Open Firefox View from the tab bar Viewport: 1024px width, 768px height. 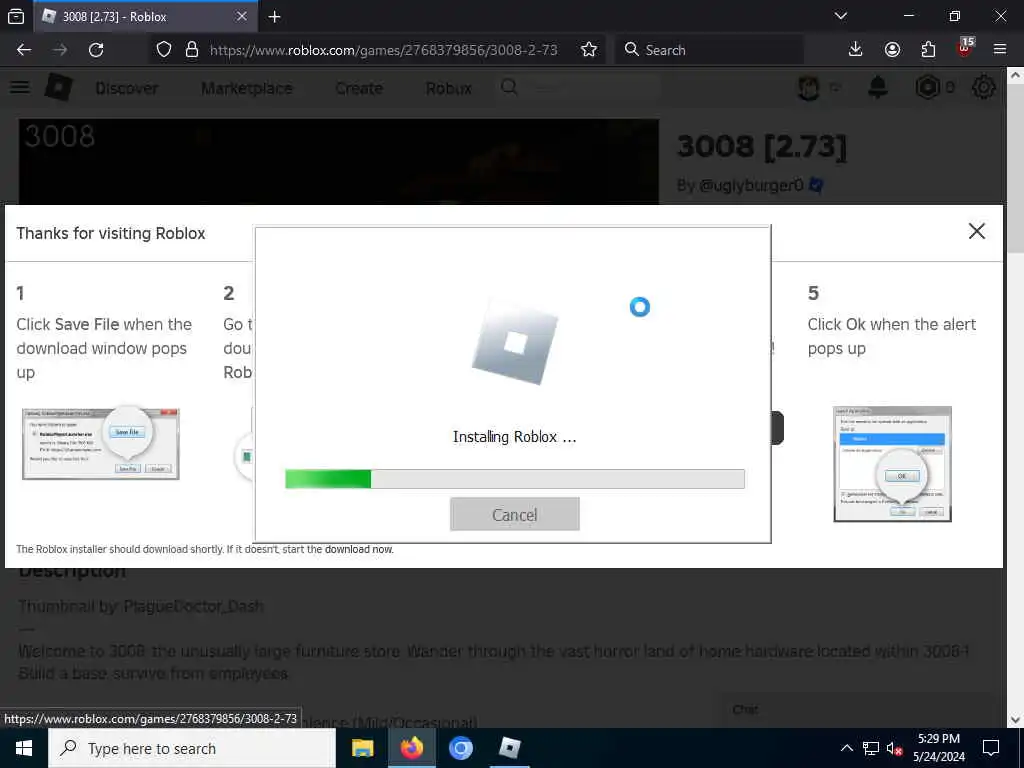click(16, 16)
